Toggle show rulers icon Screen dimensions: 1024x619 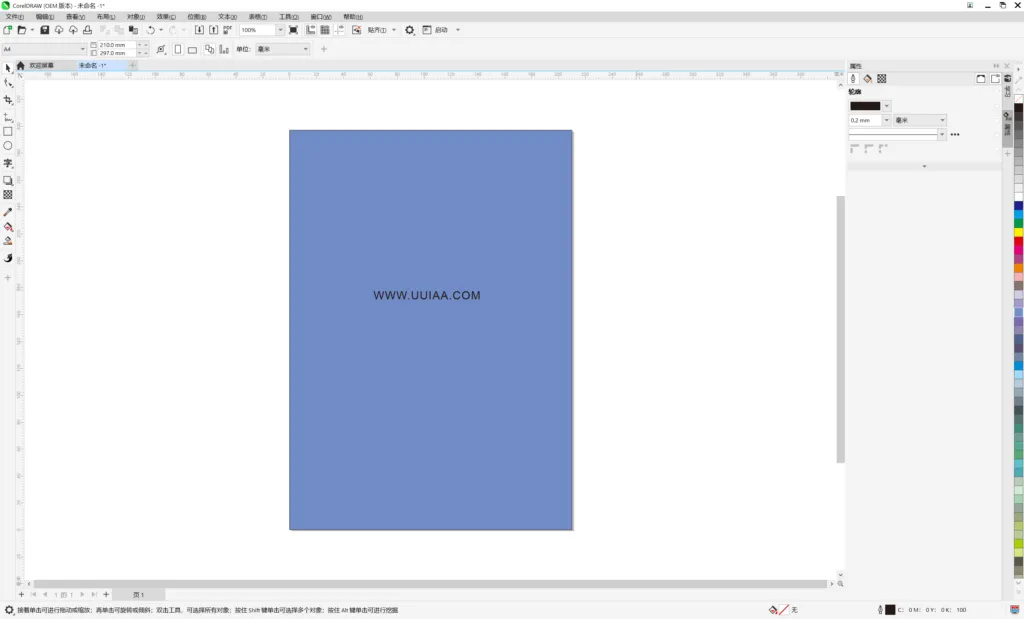click(x=310, y=30)
